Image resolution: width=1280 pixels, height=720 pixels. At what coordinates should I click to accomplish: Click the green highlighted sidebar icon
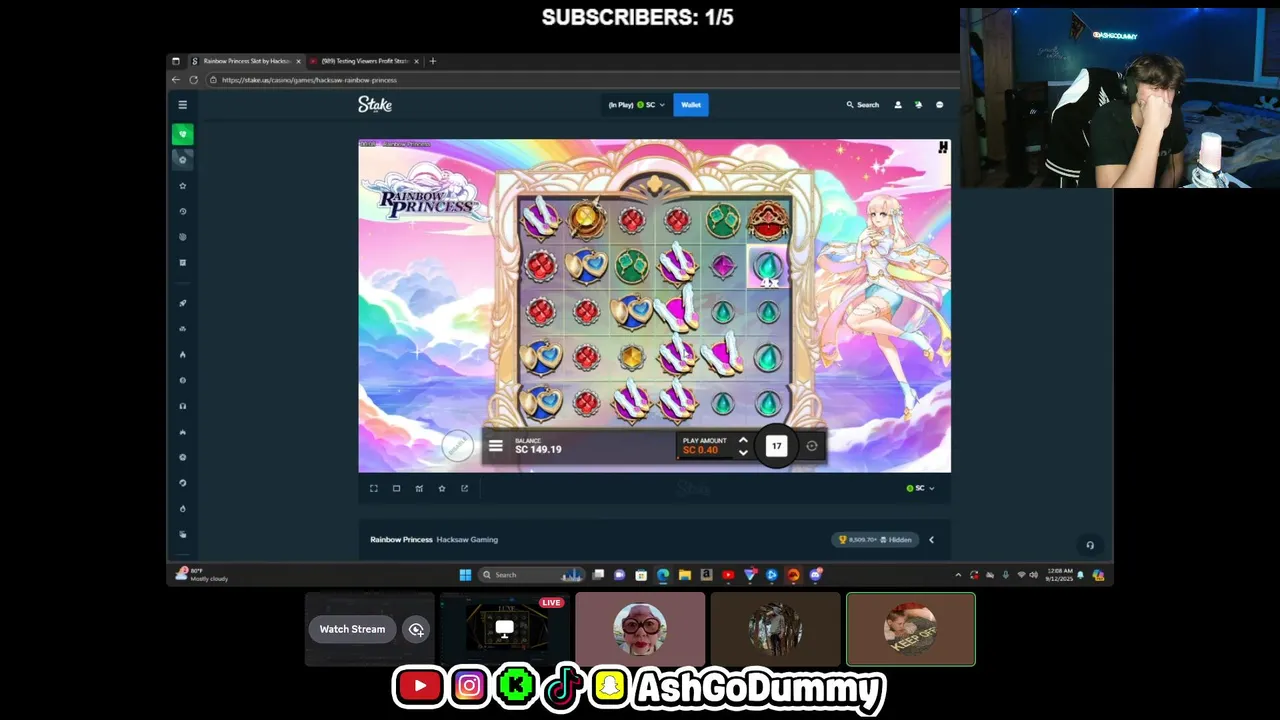[x=182, y=134]
